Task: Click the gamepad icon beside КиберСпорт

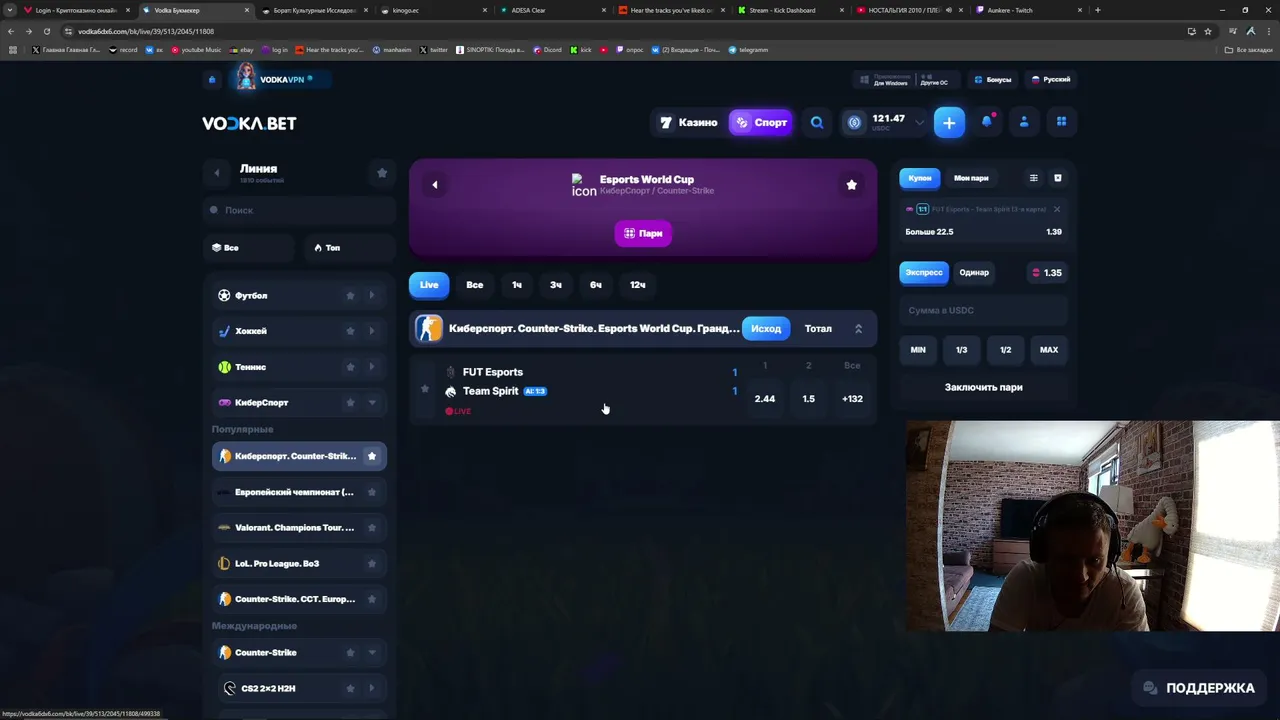Action: [x=224, y=402]
